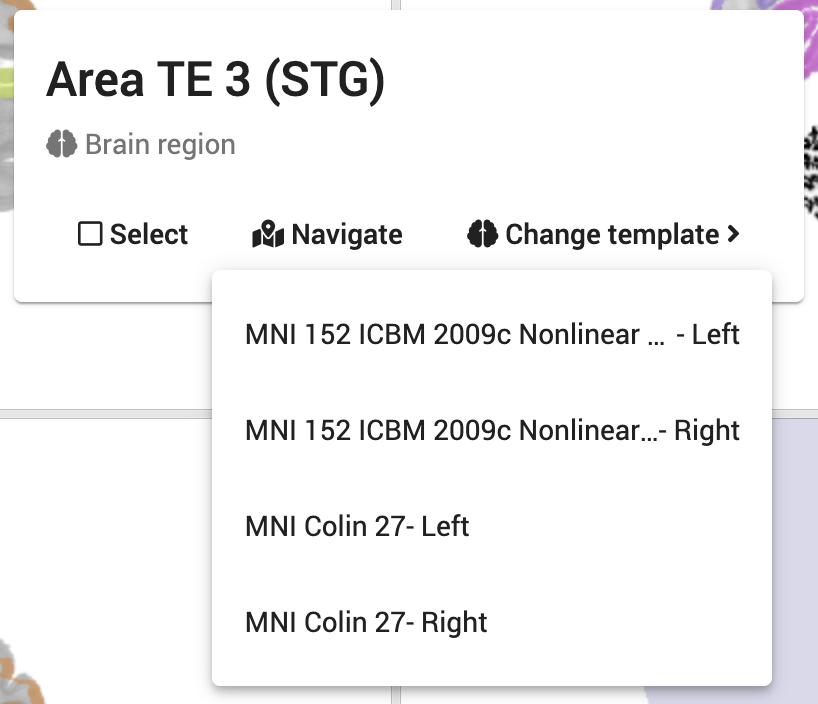The width and height of the screenshot is (818, 704).
Task: Tick the Select checkbox square
Action: click(90, 235)
